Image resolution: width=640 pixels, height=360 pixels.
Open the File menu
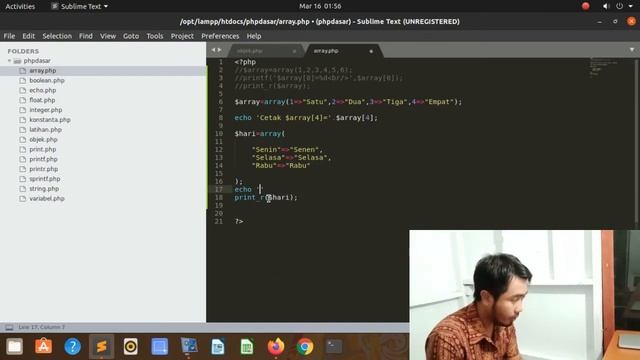pos(9,36)
